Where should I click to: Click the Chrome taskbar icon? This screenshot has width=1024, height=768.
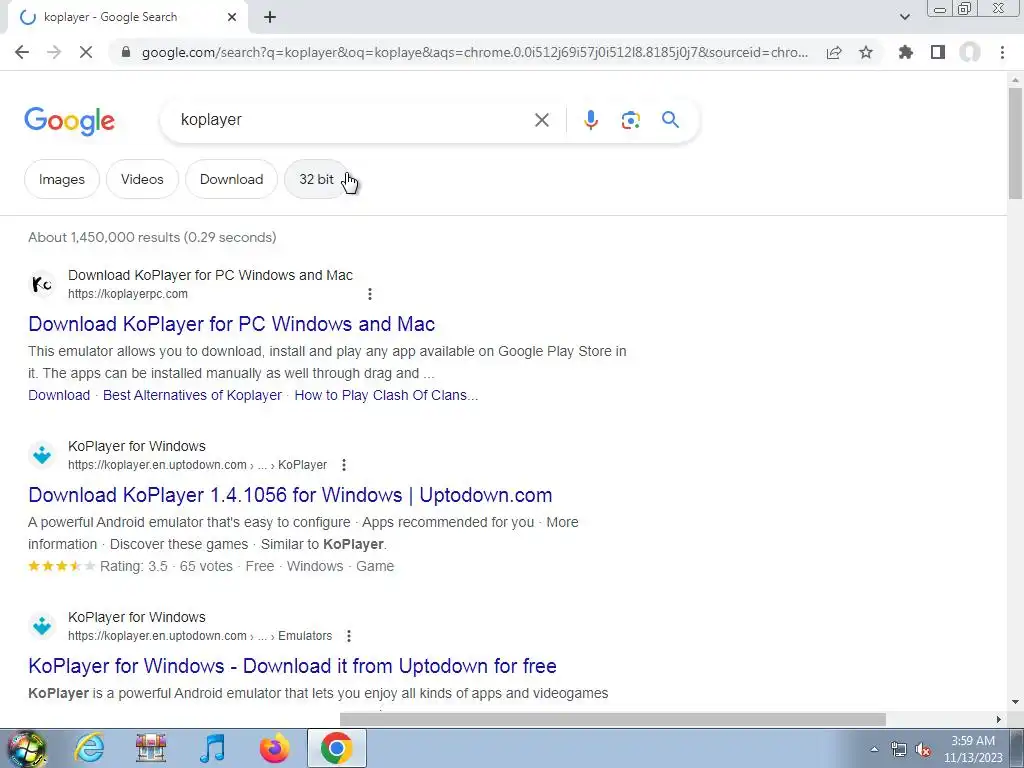pos(337,748)
